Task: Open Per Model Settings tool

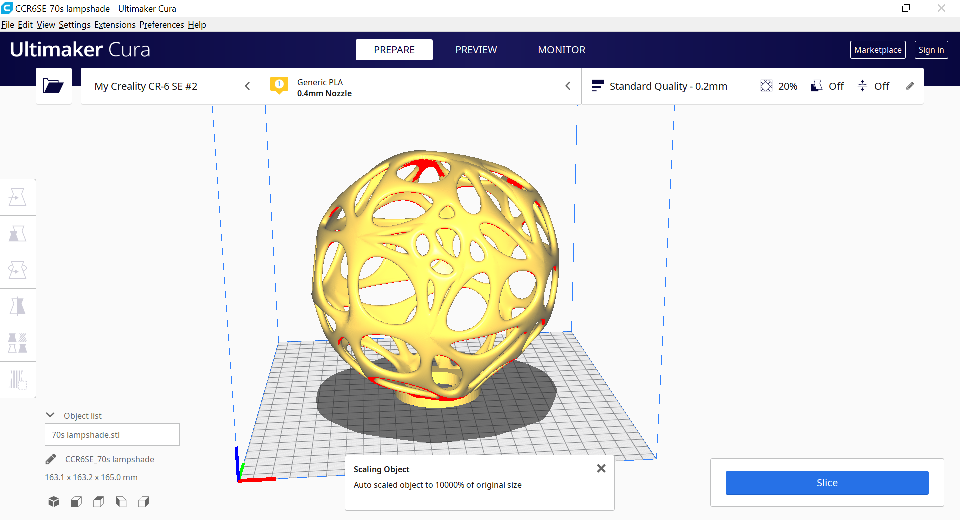Action: [17, 343]
